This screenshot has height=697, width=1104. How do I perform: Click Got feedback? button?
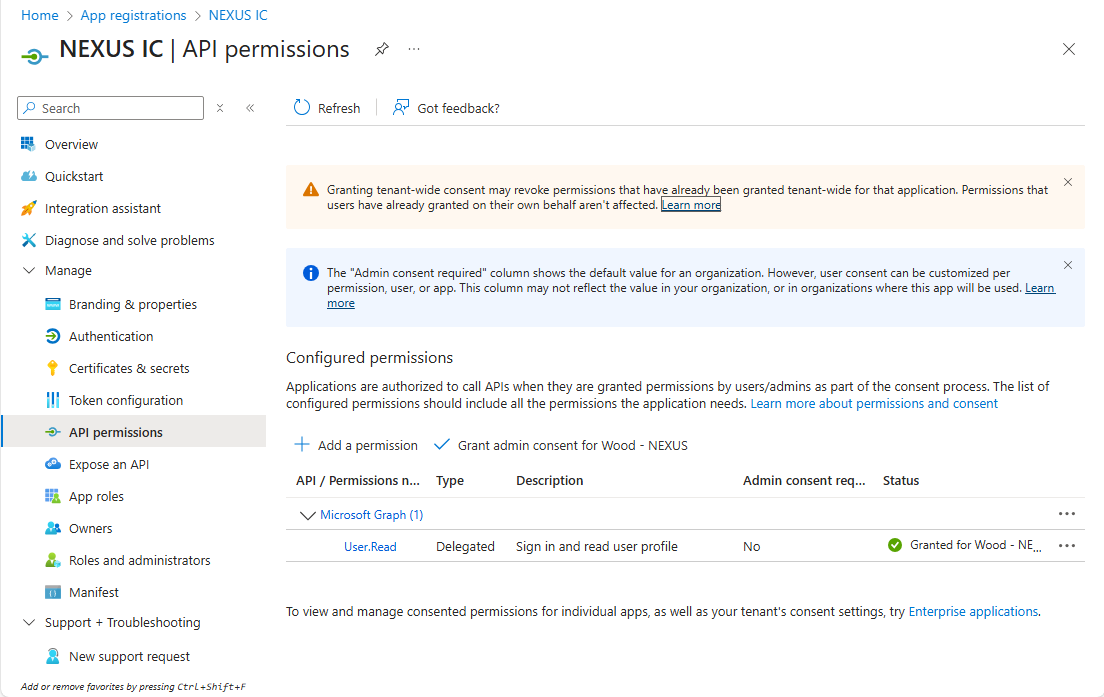[446, 108]
